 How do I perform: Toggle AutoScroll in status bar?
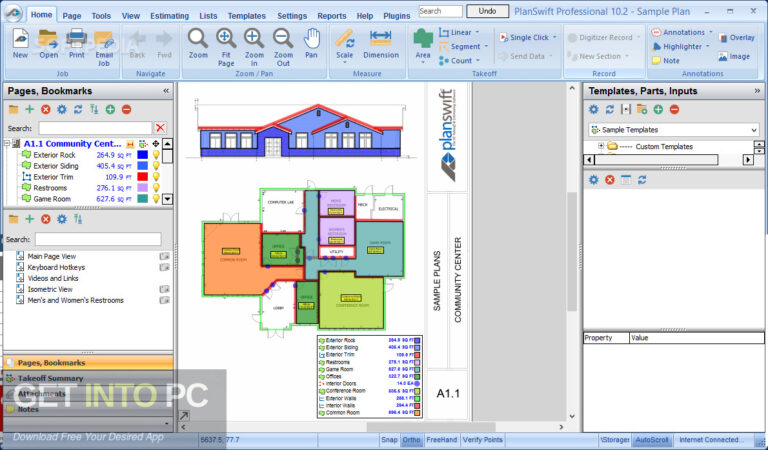coord(651,440)
